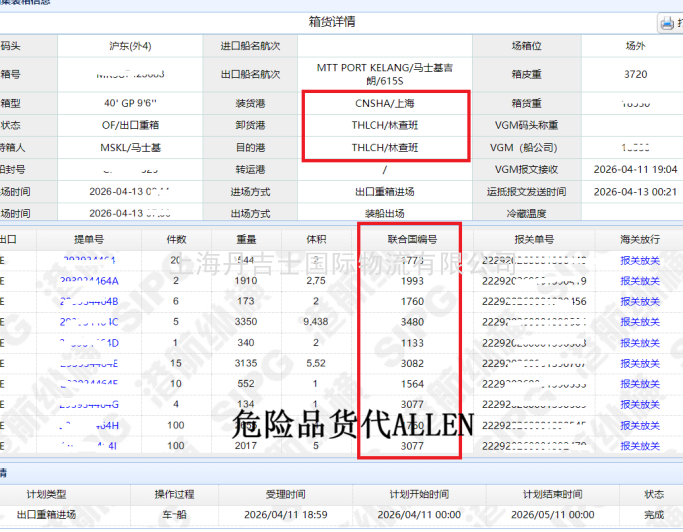Viewport: 683px width, 532px height.
Task: Click 报关放关 link in the UN 1993 row
Action: pos(640,281)
